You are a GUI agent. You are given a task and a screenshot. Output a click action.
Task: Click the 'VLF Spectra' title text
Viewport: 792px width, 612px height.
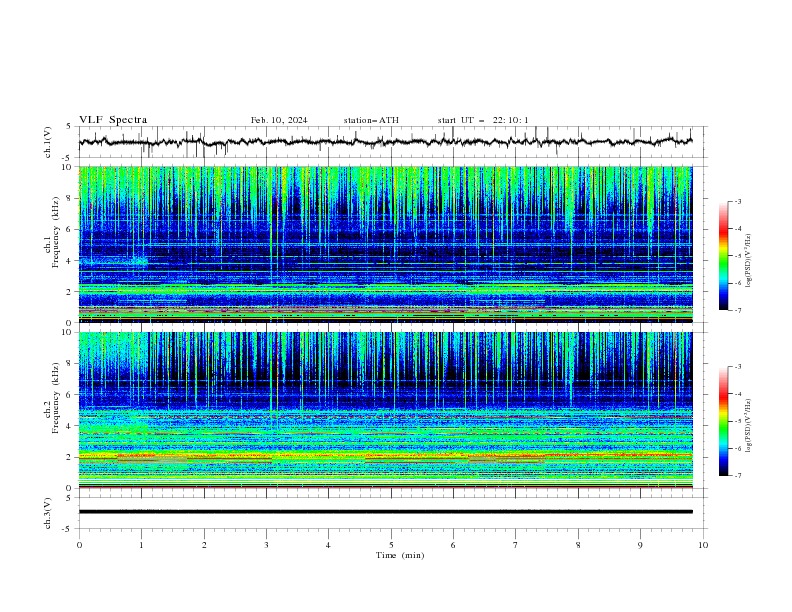(x=113, y=120)
